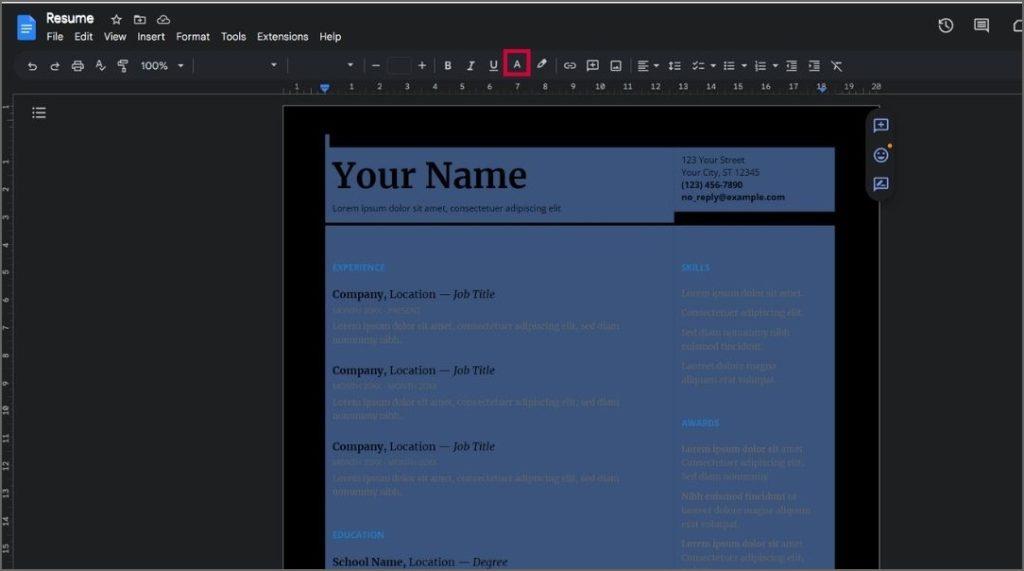Screen dimensions: 1024x571
Task: Expand numbered list options arrow
Action: click(775, 66)
